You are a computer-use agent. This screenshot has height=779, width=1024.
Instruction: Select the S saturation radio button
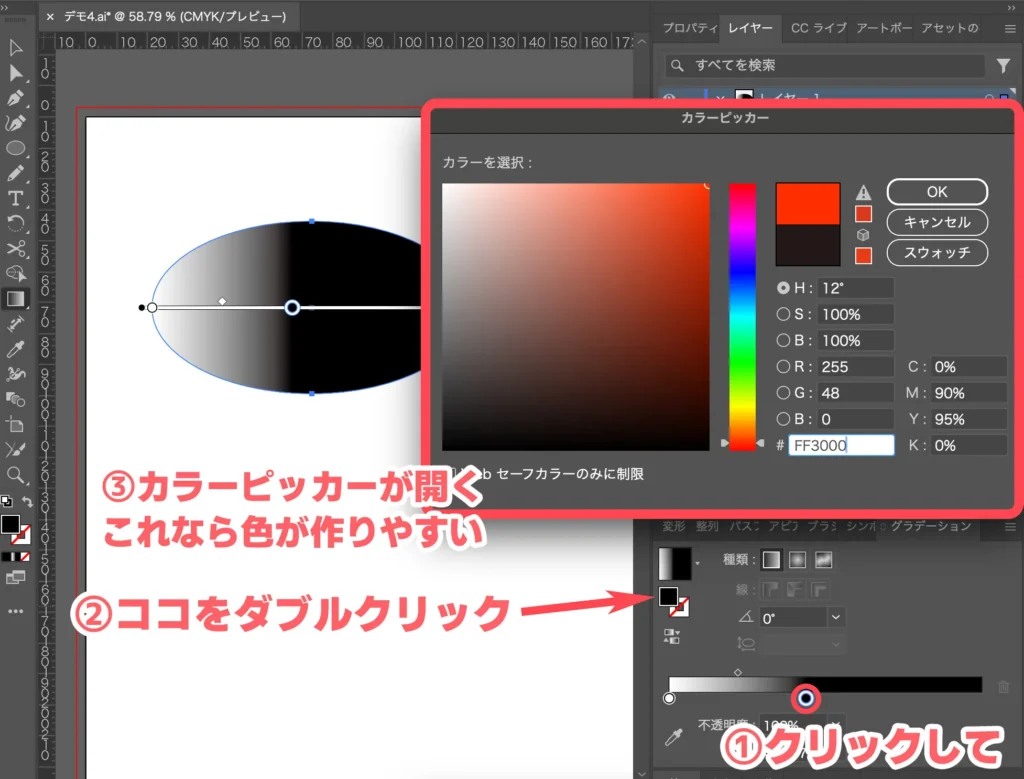coord(784,314)
